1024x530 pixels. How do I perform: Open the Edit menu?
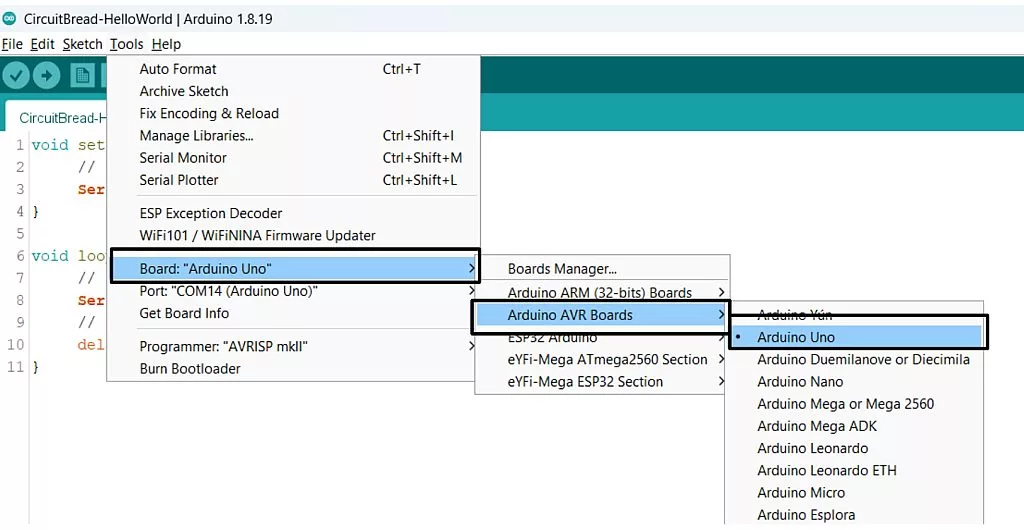pos(42,44)
